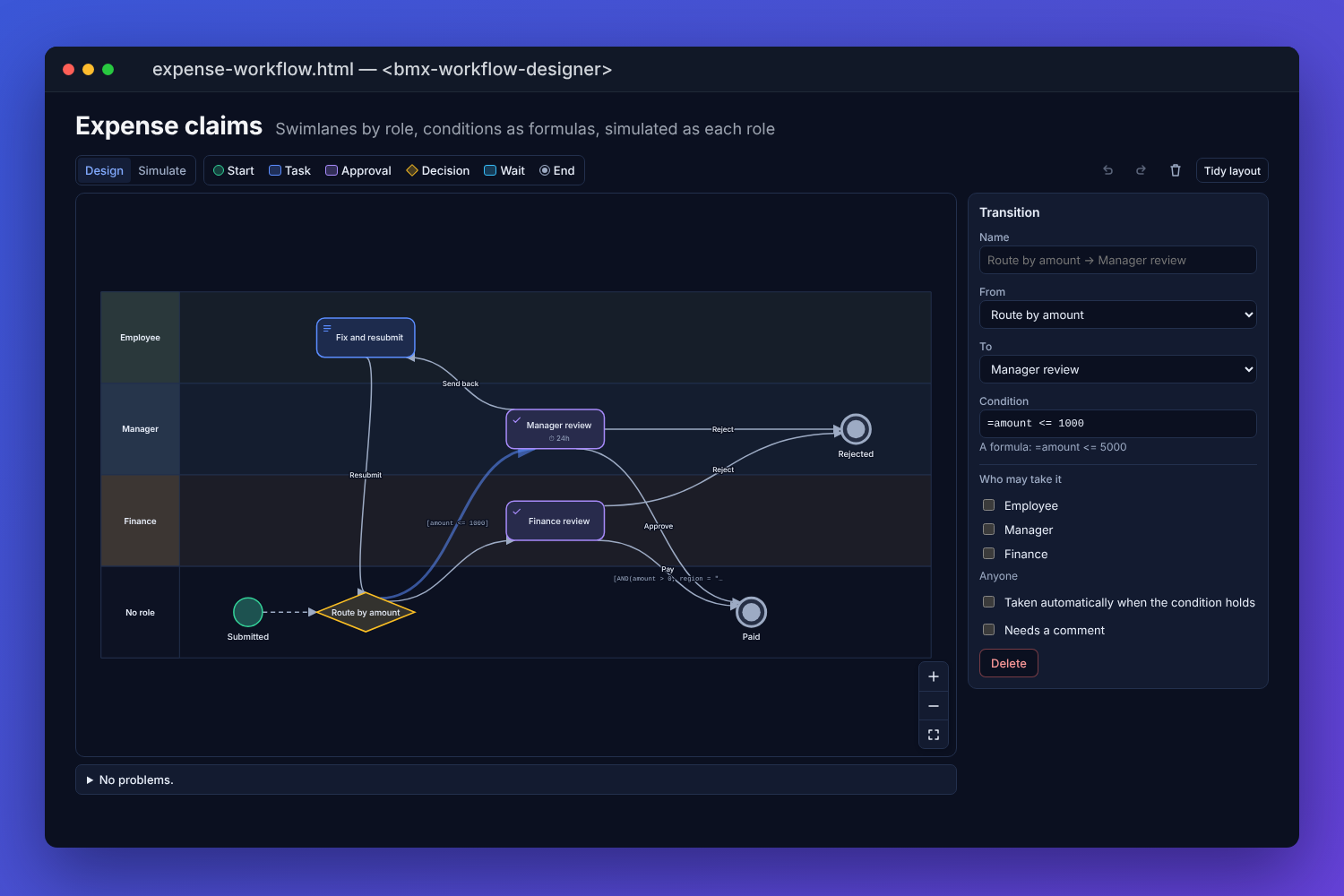Check the Finance role checkbox
The image size is (1344, 896).
click(x=989, y=554)
